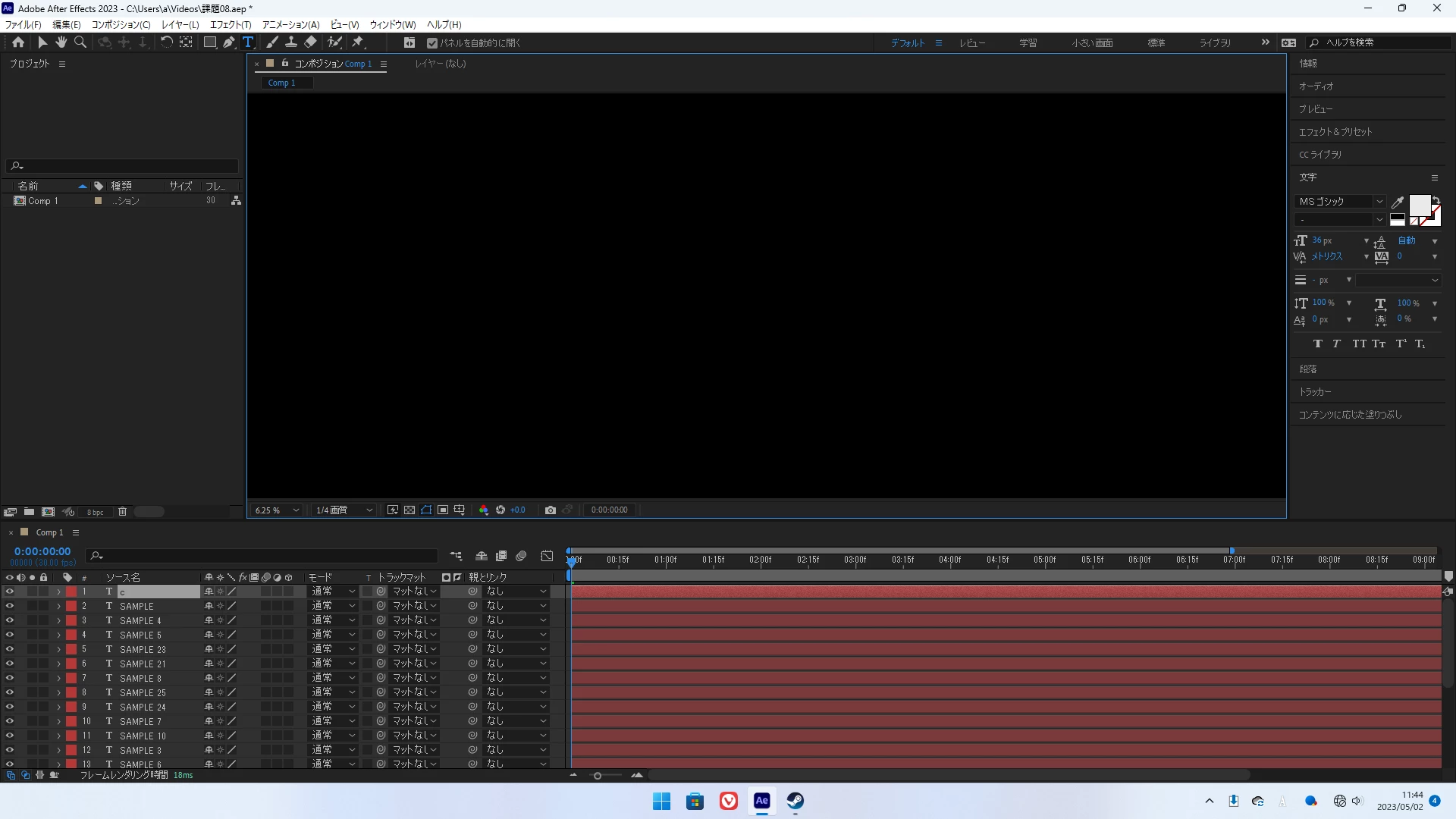Image resolution: width=1456 pixels, height=819 pixels.
Task: Select the Zoom magnifier tool
Action: pyautogui.click(x=80, y=42)
